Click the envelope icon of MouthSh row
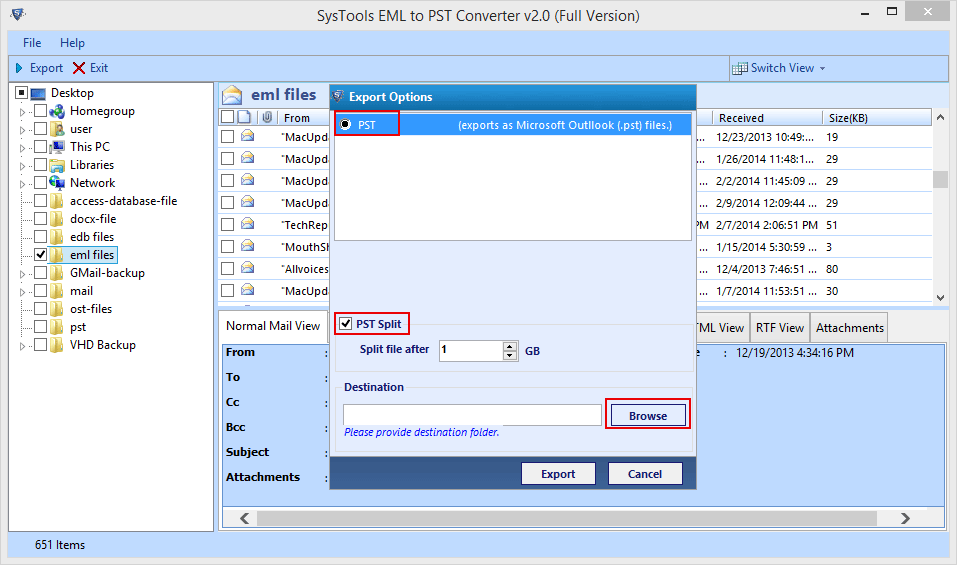 tap(247, 246)
